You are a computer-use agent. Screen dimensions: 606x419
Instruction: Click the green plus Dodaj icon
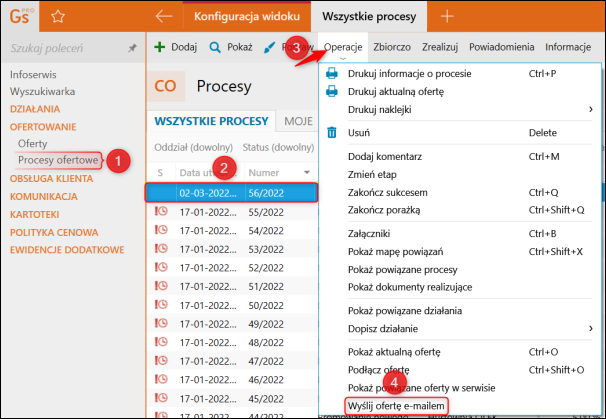(160, 47)
